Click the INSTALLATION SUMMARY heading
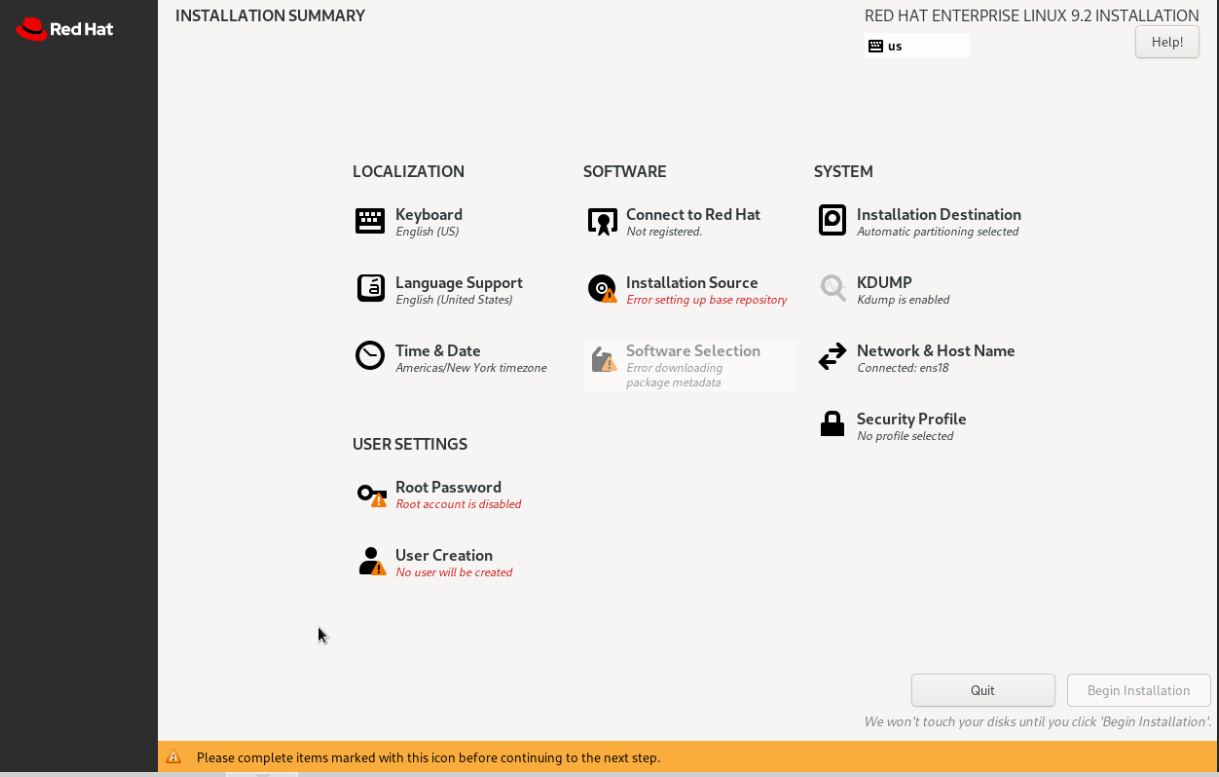The image size is (1219, 777). coord(270,16)
